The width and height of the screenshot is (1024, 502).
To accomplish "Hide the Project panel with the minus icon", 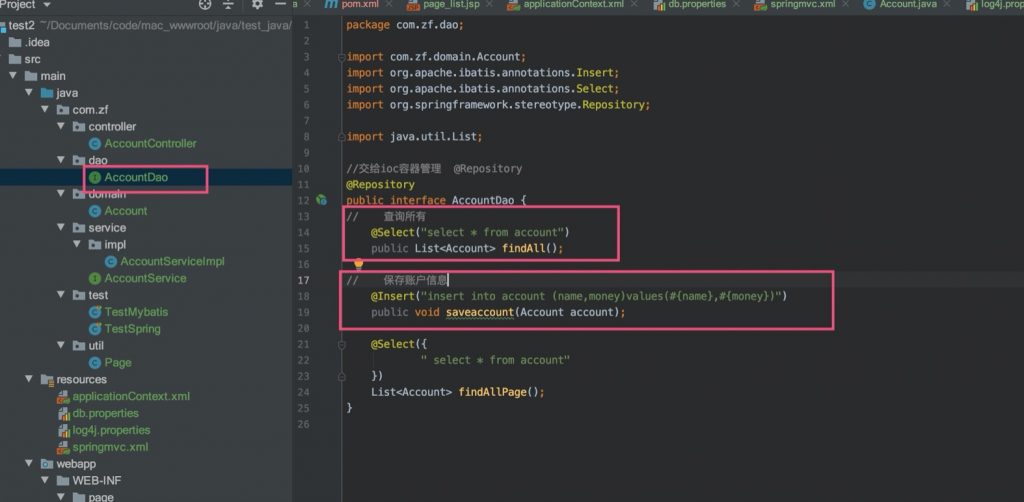I will coord(280,5).
